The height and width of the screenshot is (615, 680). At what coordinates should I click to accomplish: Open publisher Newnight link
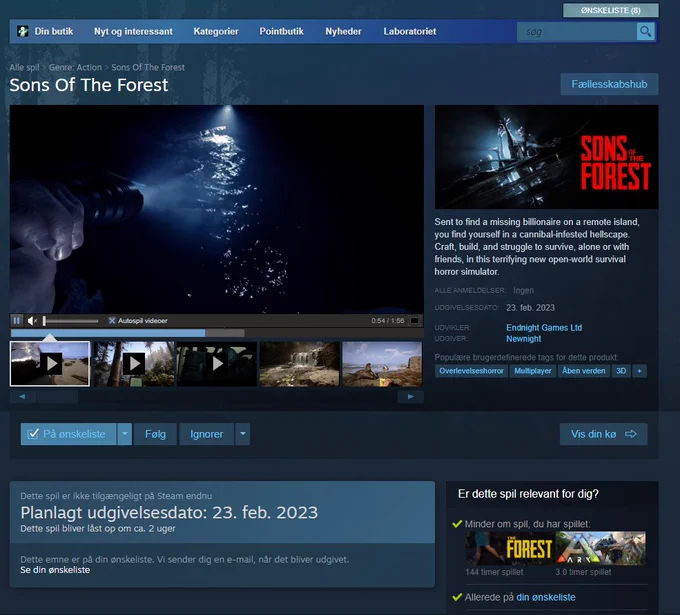click(523, 339)
